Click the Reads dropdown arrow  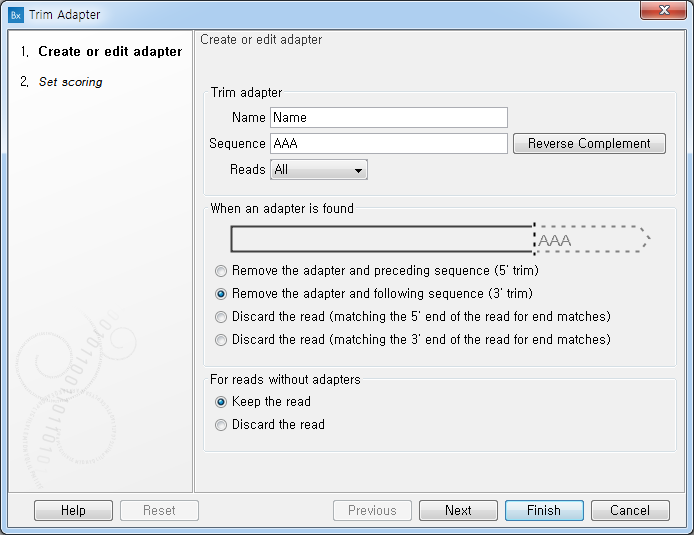(358, 170)
